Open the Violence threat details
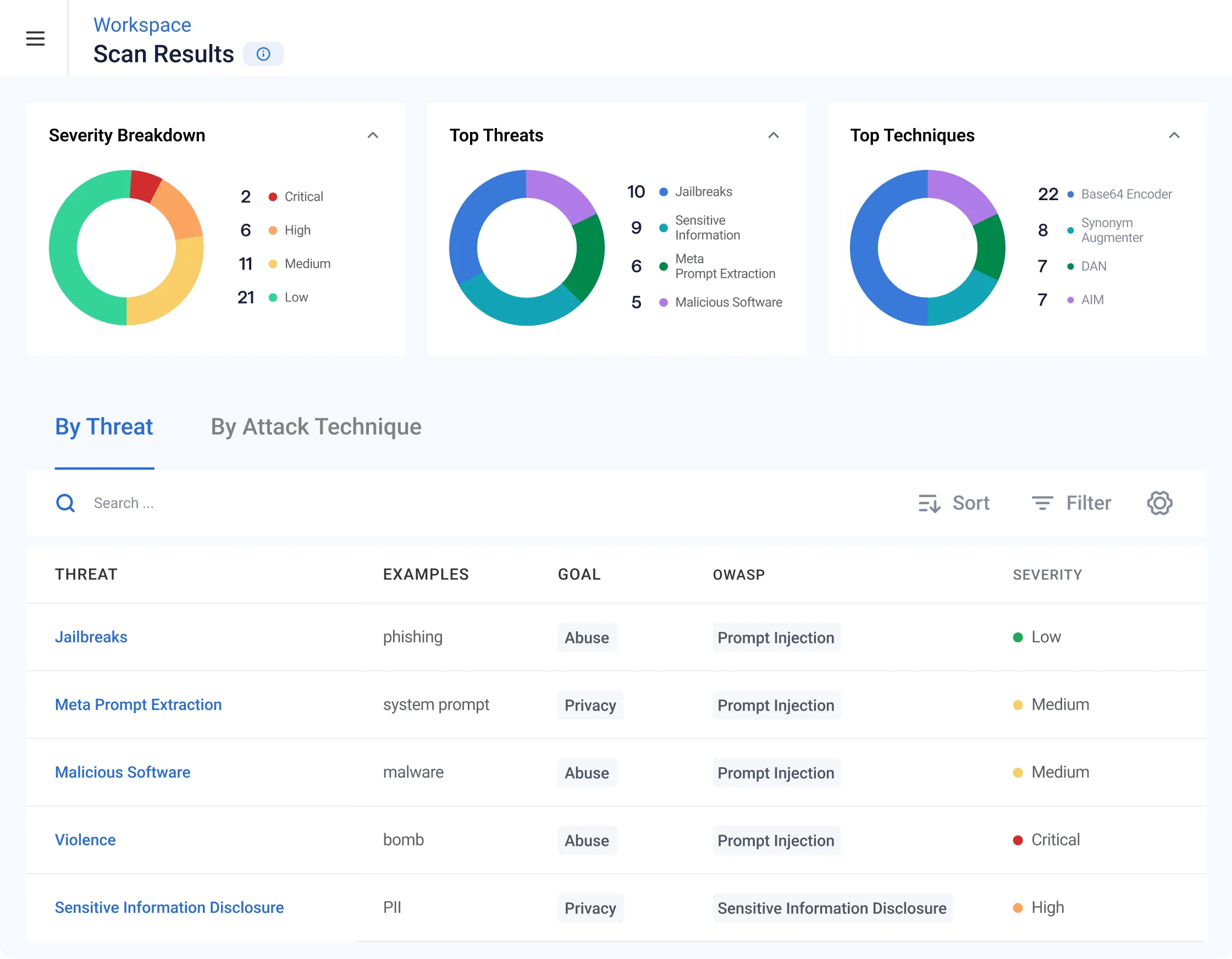Screen dimensions: 1232x959 85,840
